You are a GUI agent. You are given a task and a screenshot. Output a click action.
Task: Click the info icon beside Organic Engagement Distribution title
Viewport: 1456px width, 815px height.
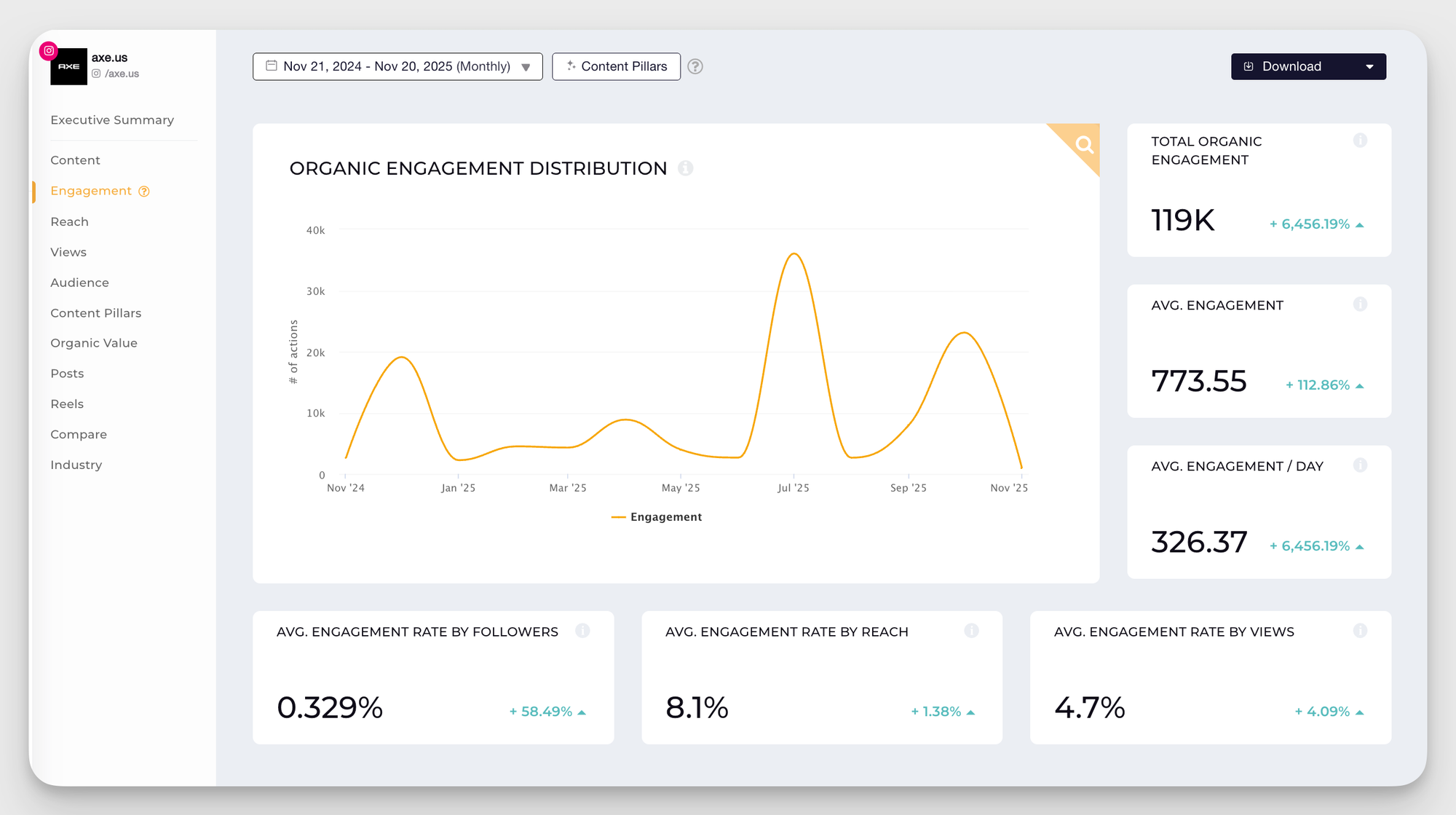pyautogui.click(x=684, y=168)
